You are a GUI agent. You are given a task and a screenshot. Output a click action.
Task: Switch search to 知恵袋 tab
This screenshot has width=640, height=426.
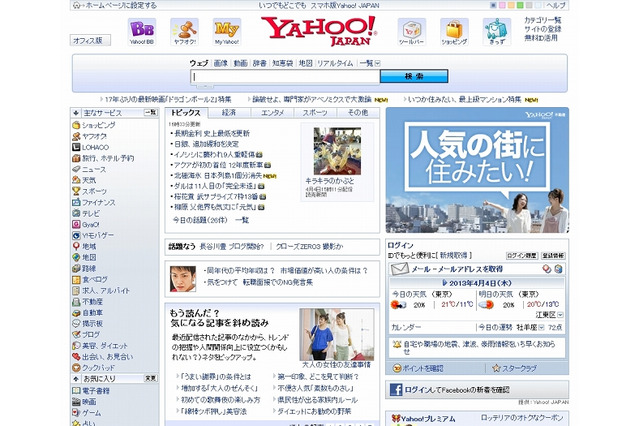[x=283, y=63]
